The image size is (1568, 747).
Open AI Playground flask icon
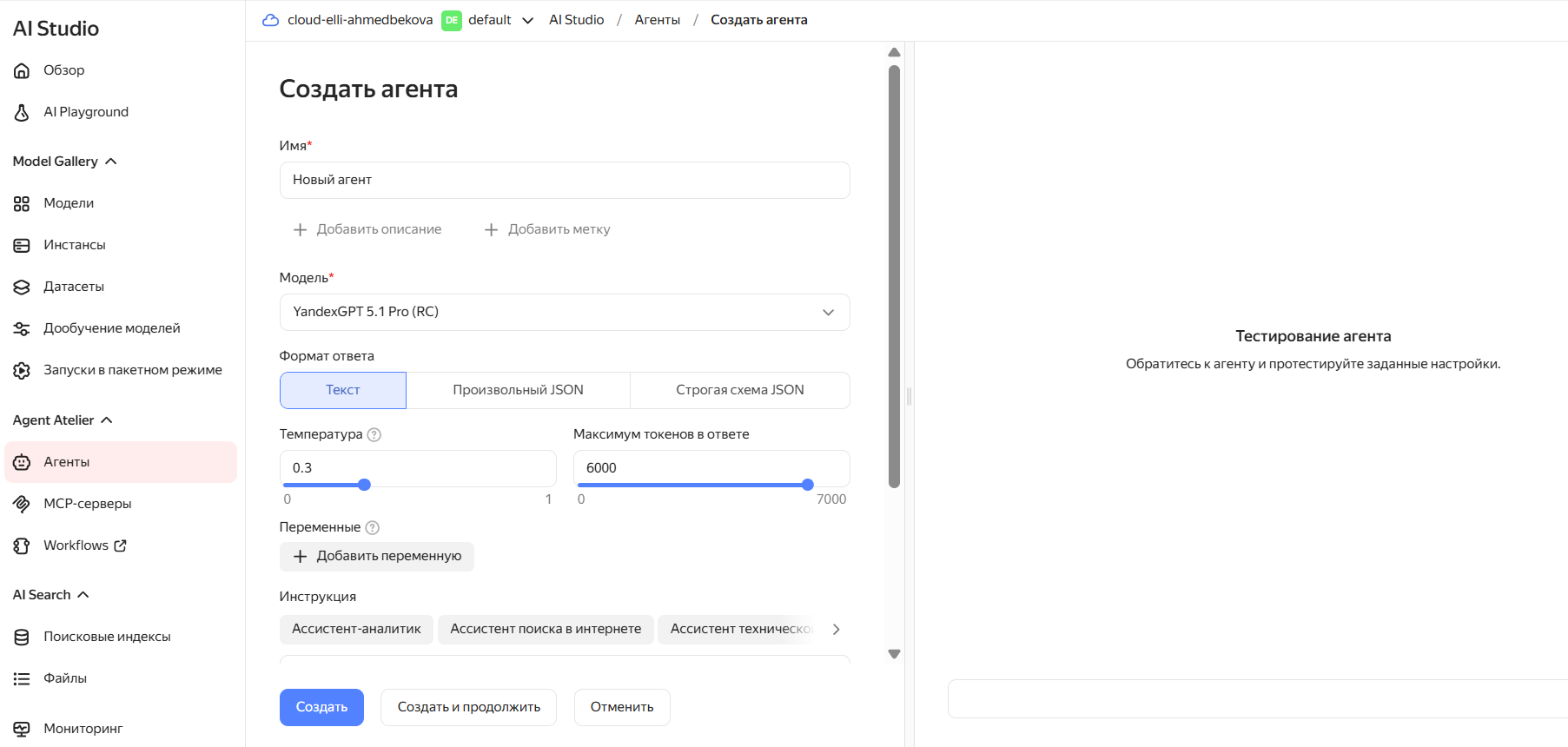pos(22,112)
